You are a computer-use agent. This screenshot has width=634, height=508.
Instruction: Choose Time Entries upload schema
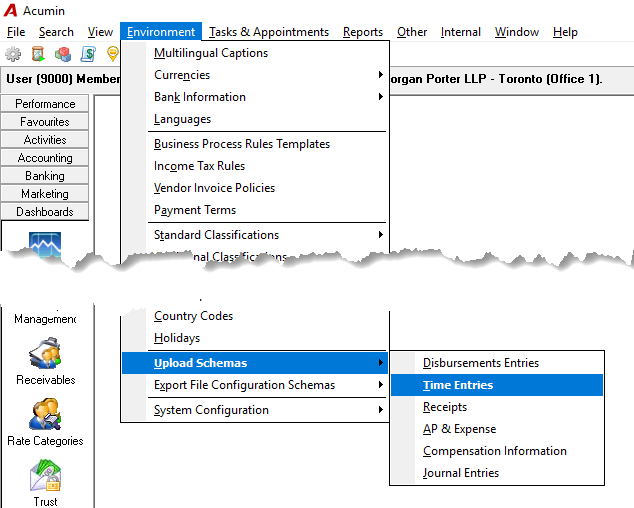[497, 385]
